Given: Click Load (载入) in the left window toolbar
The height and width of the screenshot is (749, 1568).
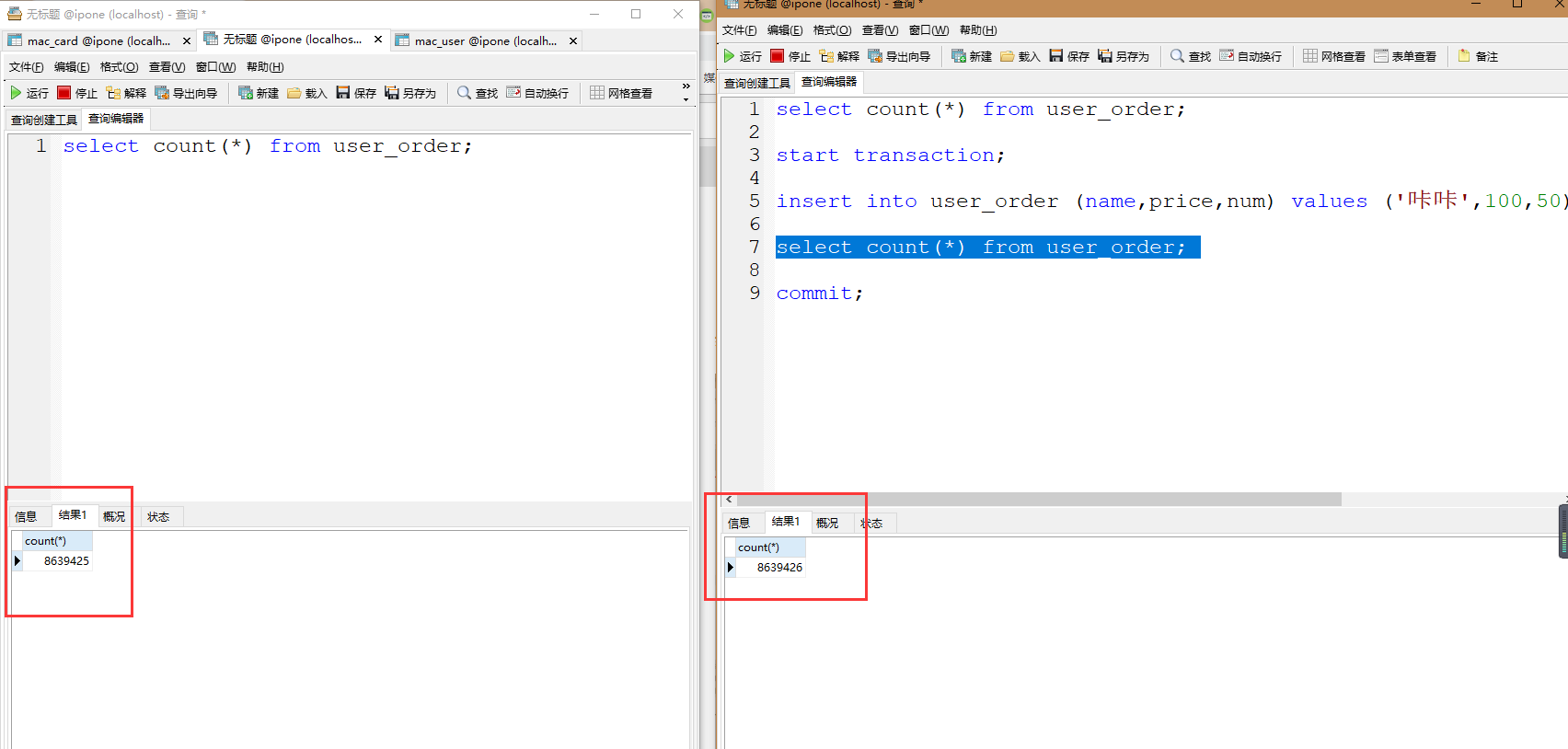Looking at the screenshot, I should 307,93.
